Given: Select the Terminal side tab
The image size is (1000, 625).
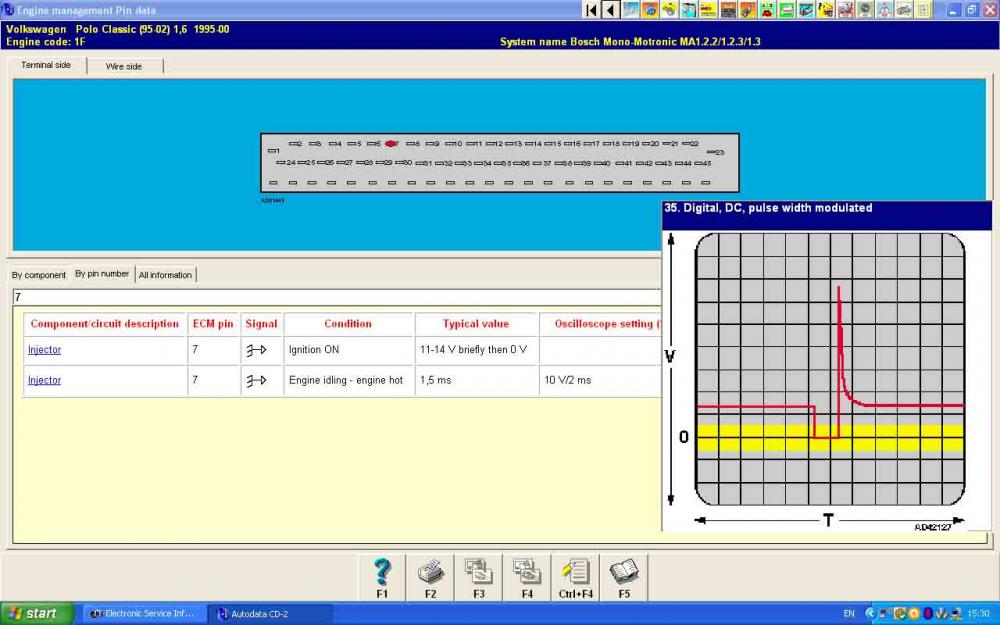Looking at the screenshot, I should [46, 65].
